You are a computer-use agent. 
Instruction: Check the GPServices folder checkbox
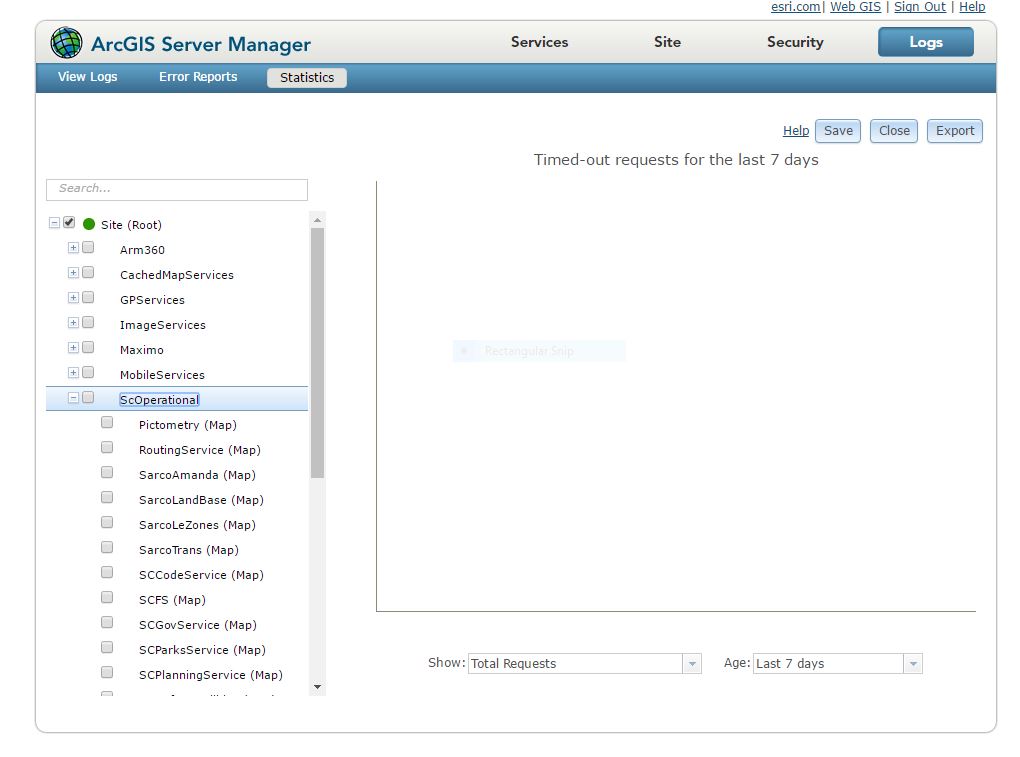pyautogui.click(x=88, y=298)
